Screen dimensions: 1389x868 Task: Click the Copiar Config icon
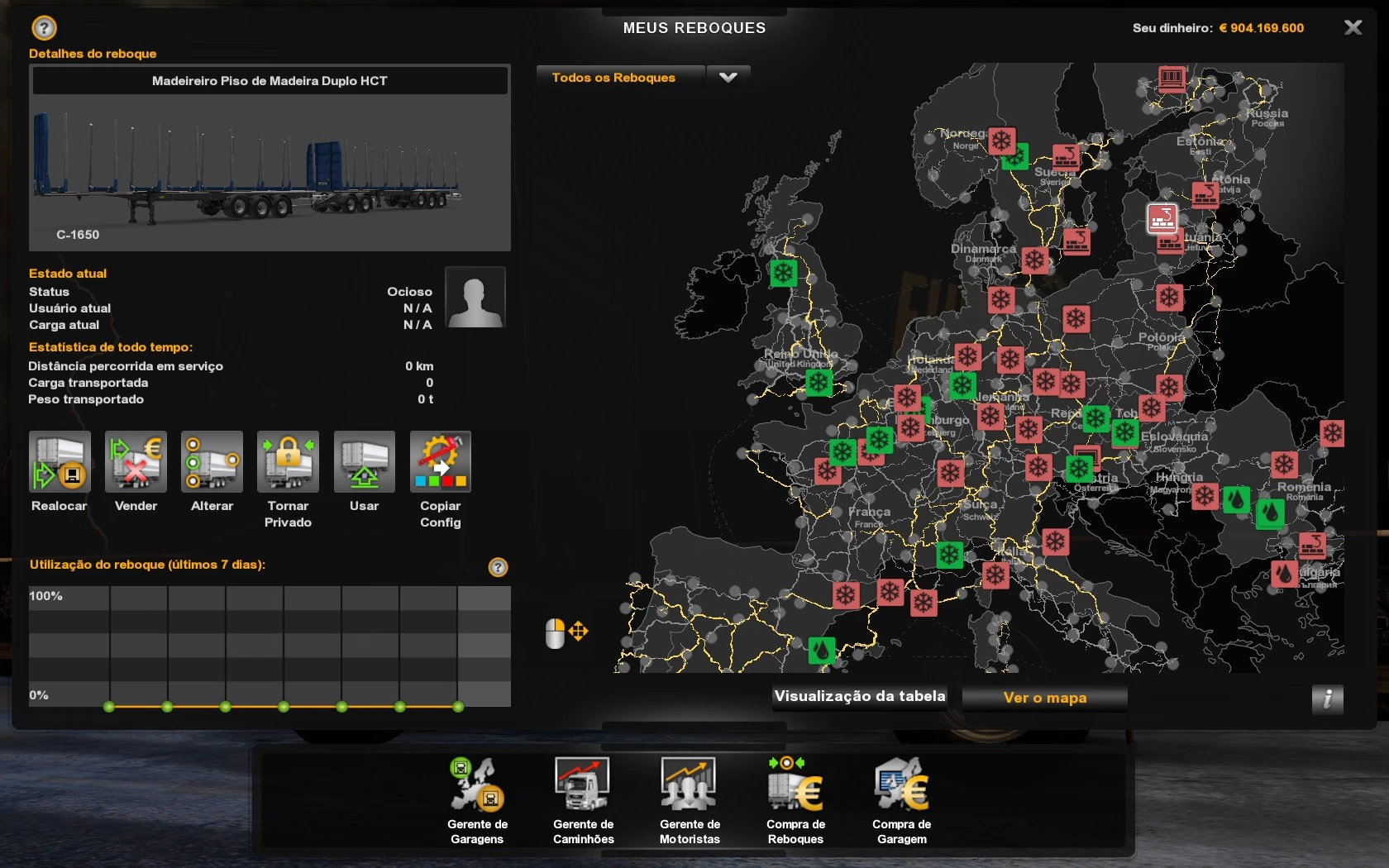pos(440,462)
